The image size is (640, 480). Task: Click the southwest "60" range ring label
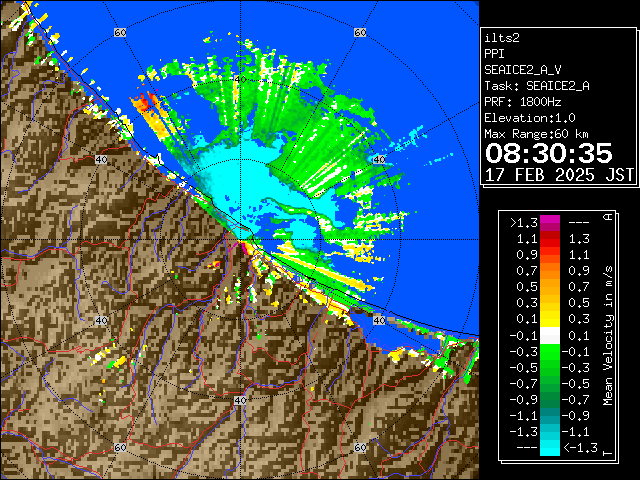pos(120,447)
